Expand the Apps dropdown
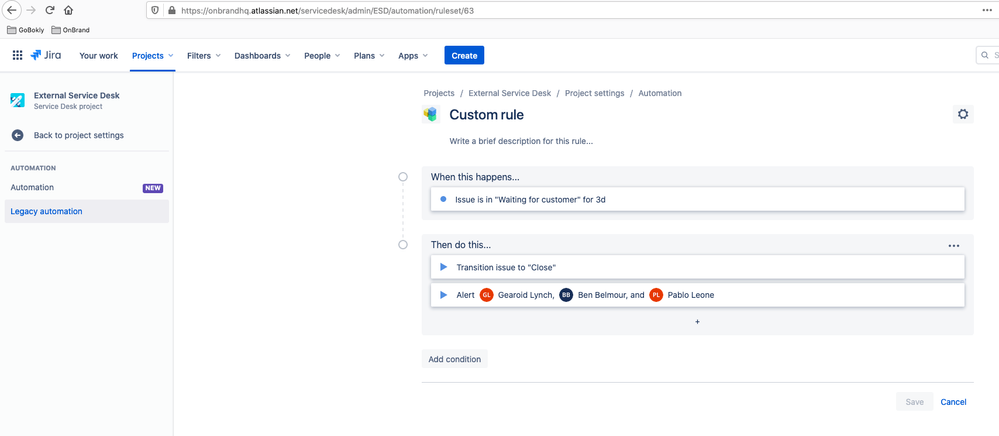The width and height of the screenshot is (999, 436). pos(413,55)
